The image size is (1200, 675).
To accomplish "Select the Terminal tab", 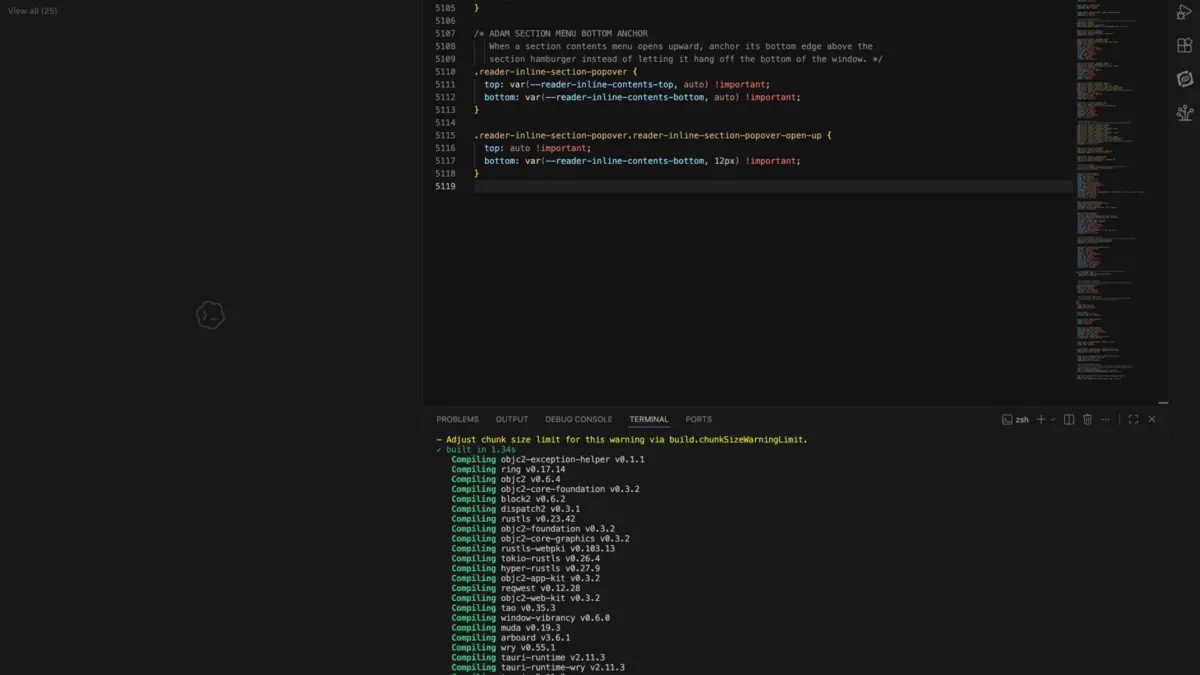I will click(x=649, y=420).
